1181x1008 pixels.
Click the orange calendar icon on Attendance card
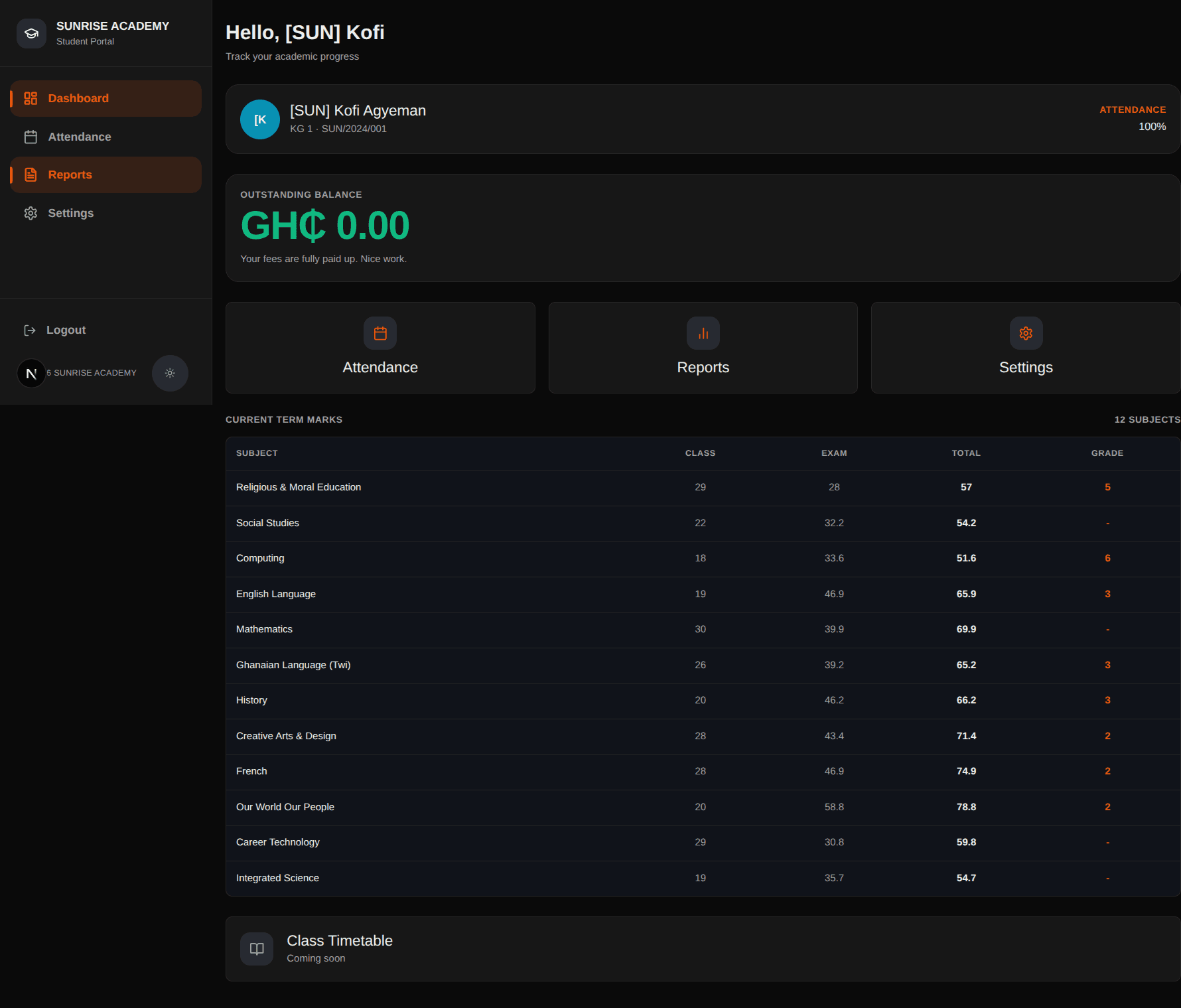click(x=380, y=333)
